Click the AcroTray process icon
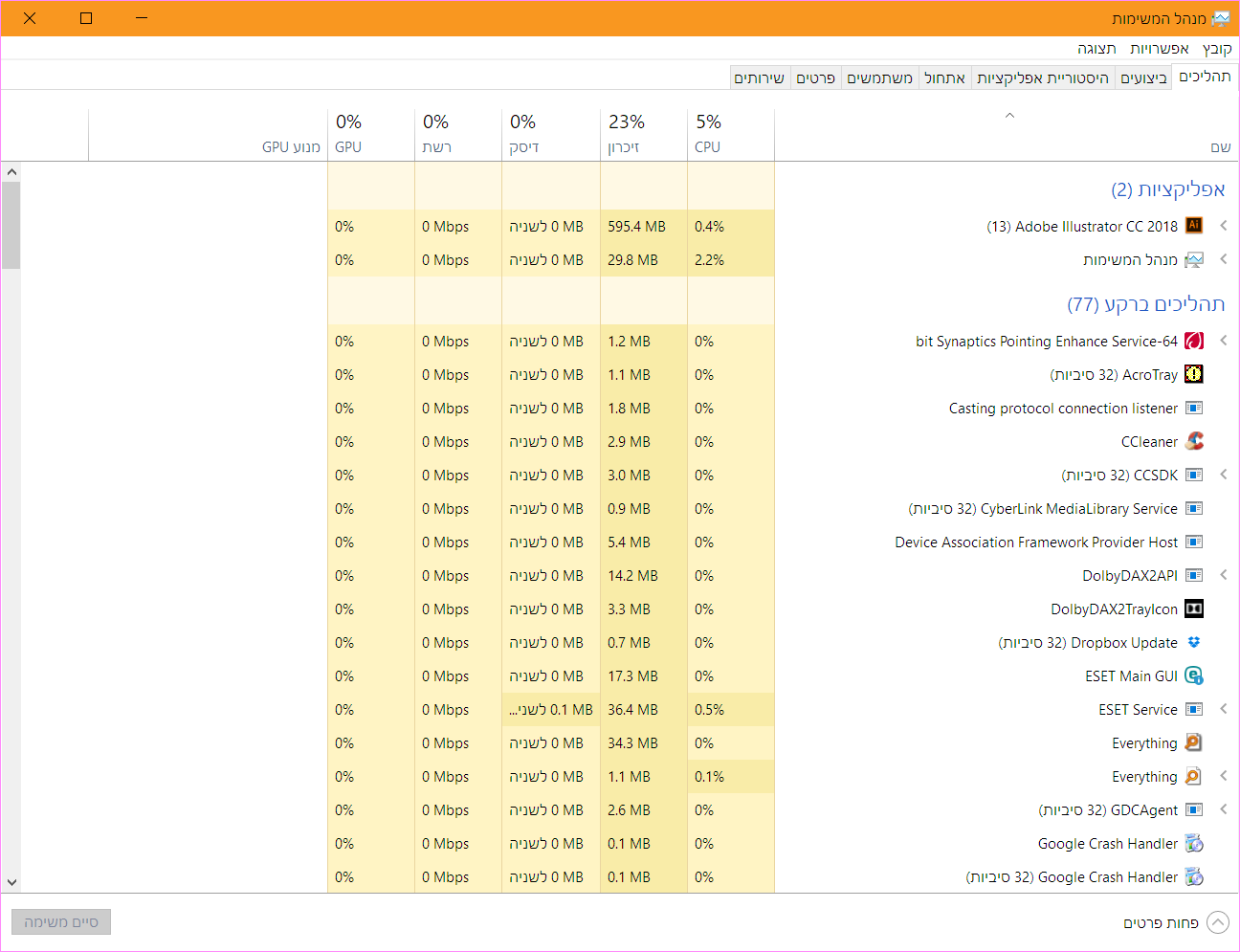This screenshot has height=952, width=1240. [1194, 374]
